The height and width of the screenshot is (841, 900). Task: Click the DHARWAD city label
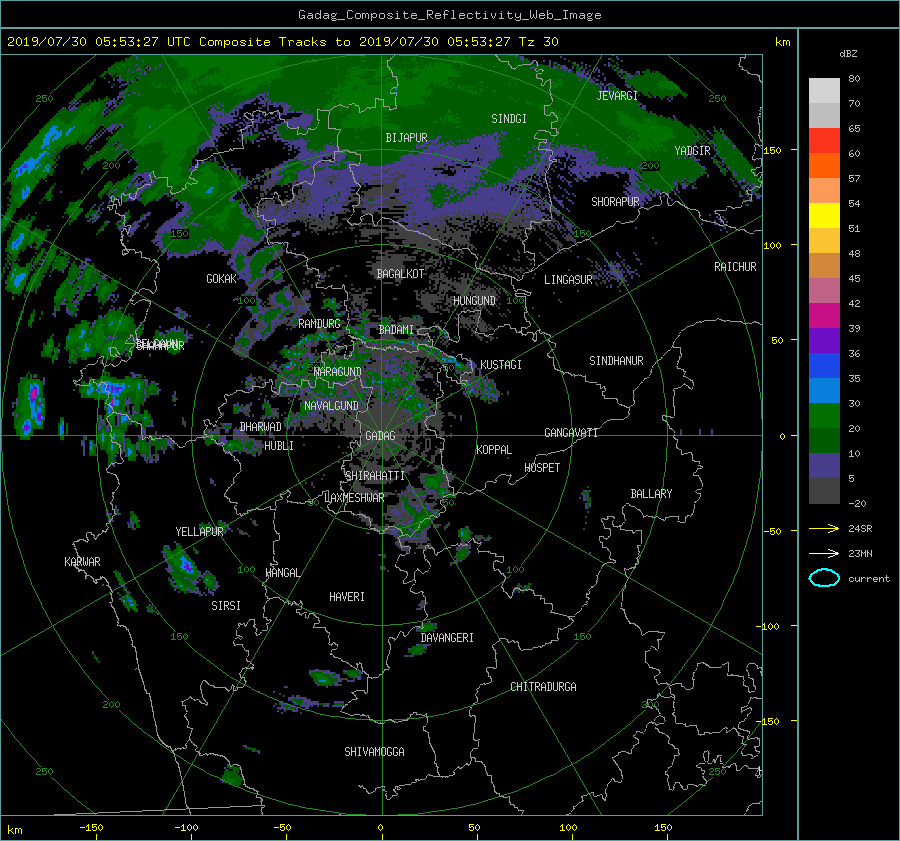[261, 427]
